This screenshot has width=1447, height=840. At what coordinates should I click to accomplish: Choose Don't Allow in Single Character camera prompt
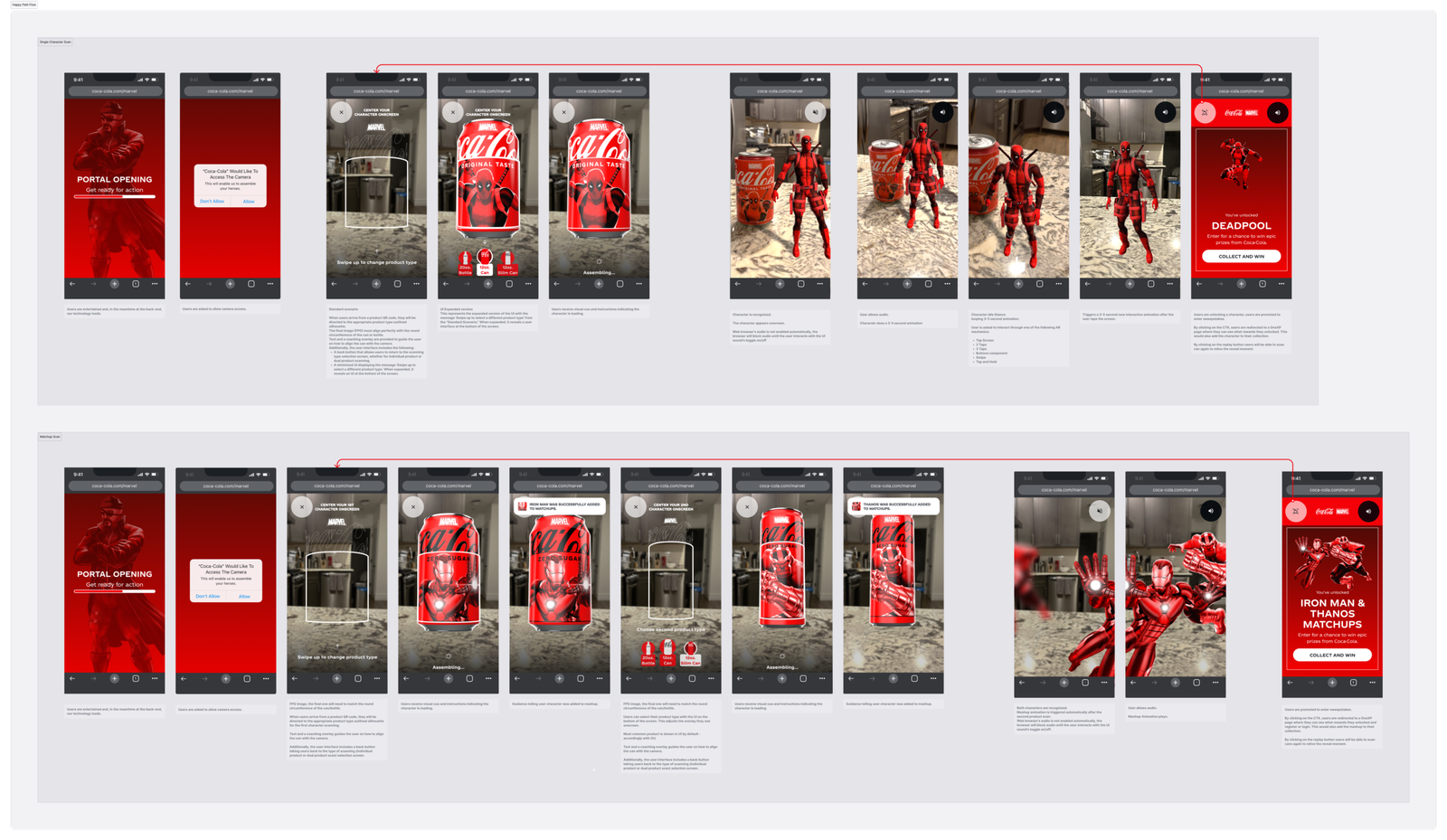[x=212, y=201]
